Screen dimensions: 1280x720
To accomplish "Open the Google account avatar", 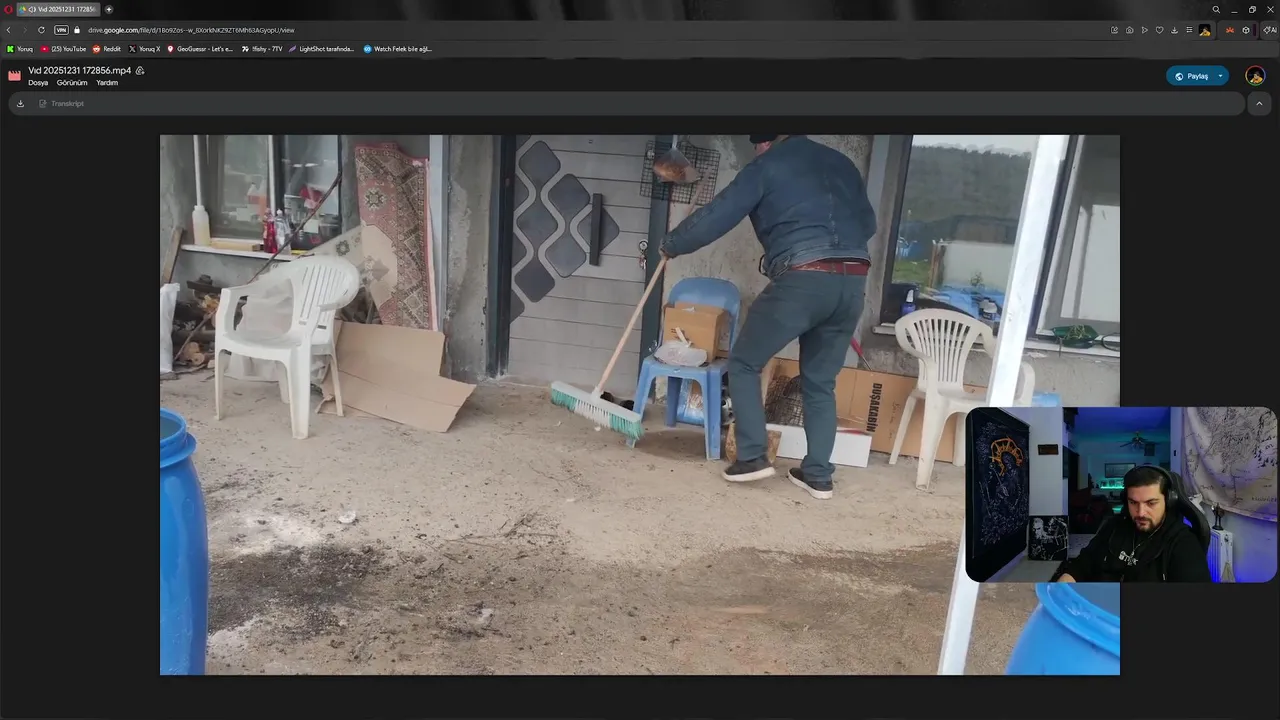I will pos(1255,76).
